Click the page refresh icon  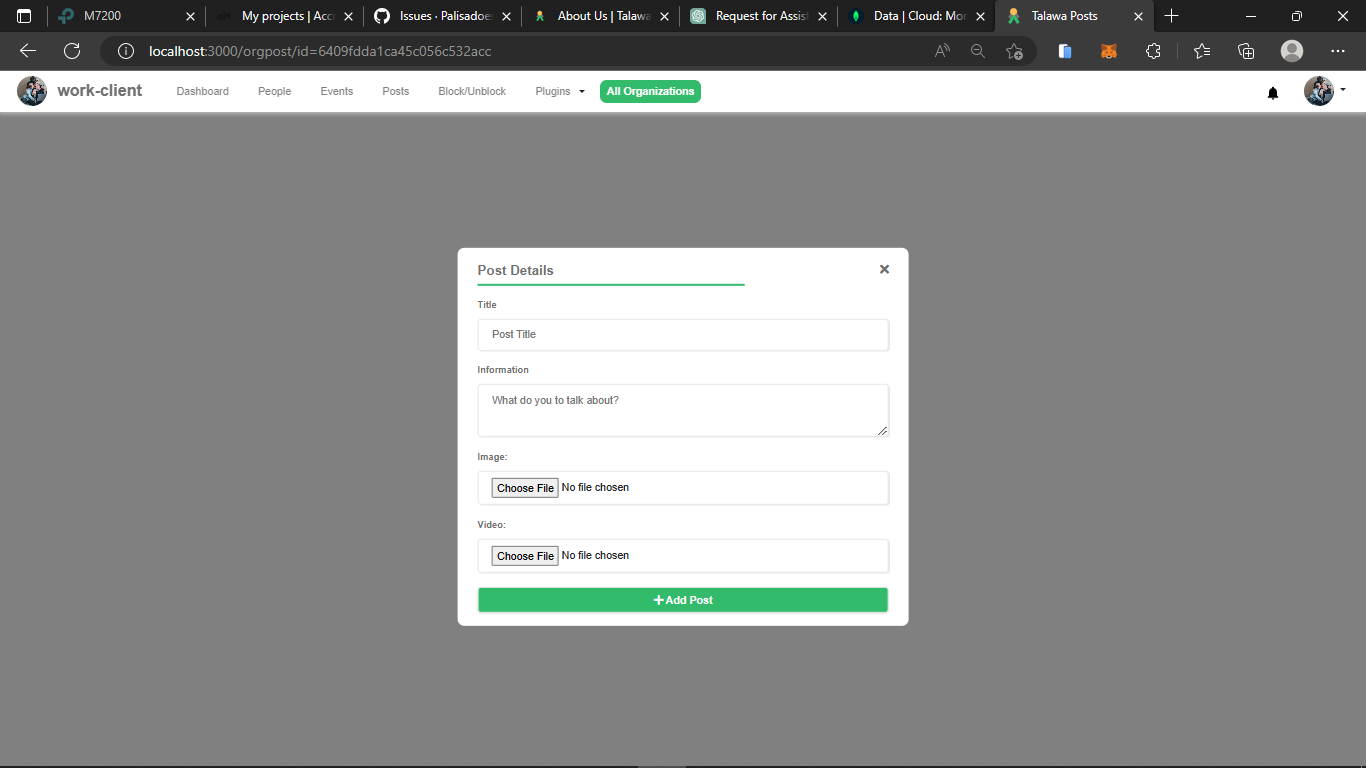[x=68, y=51]
